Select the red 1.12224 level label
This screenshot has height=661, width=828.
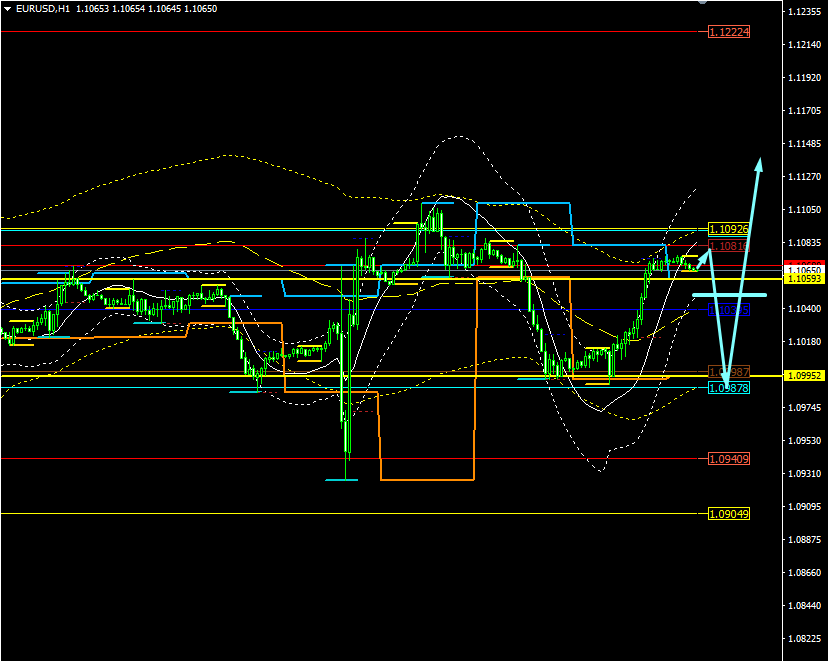[x=729, y=32]
